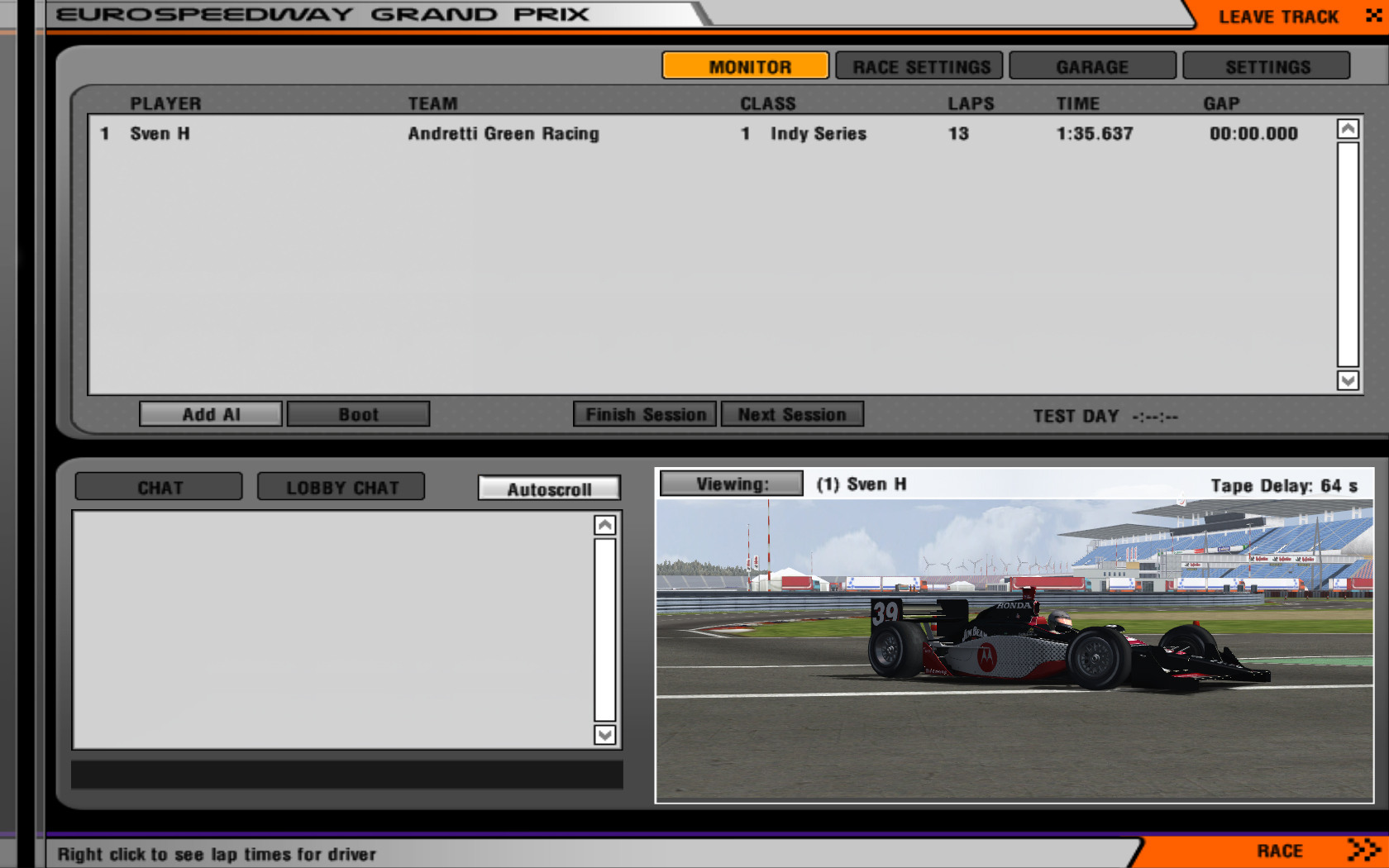Click the Boot button
Image resolution: width=1389 pixels, height=868 pixels.
click(358, 414)
